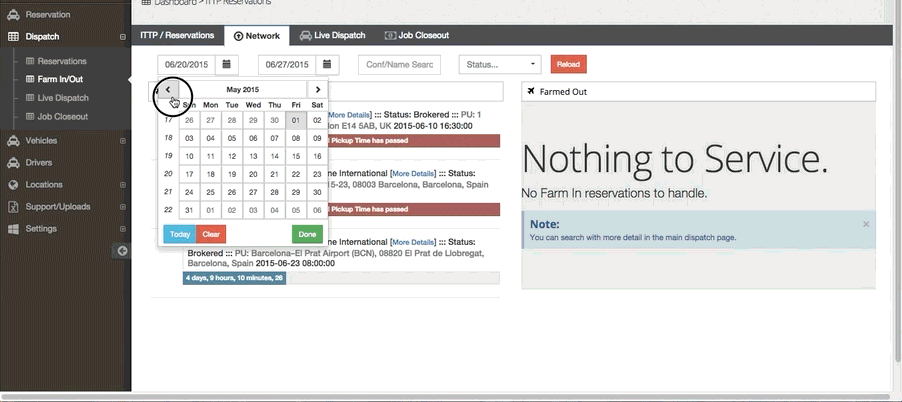The height and width of the screenshot is (402, 902).
Task: Click the next month arrow in calendar
Action: tap(317, 89)
